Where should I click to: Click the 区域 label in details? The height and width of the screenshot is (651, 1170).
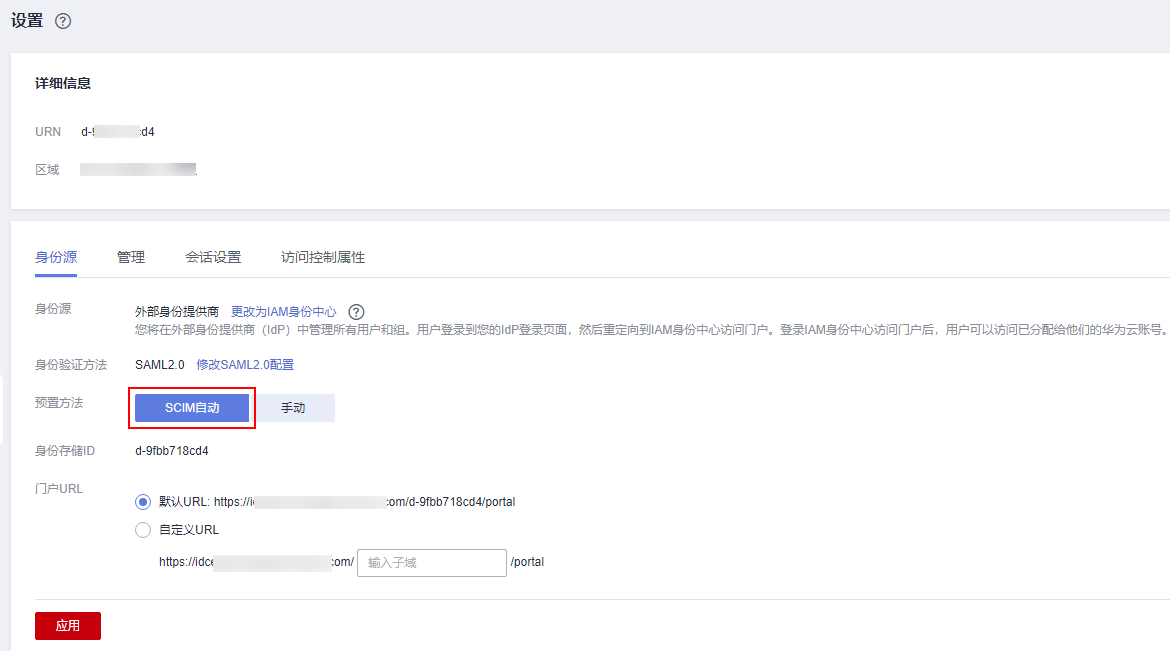click(x=47, y=170)
